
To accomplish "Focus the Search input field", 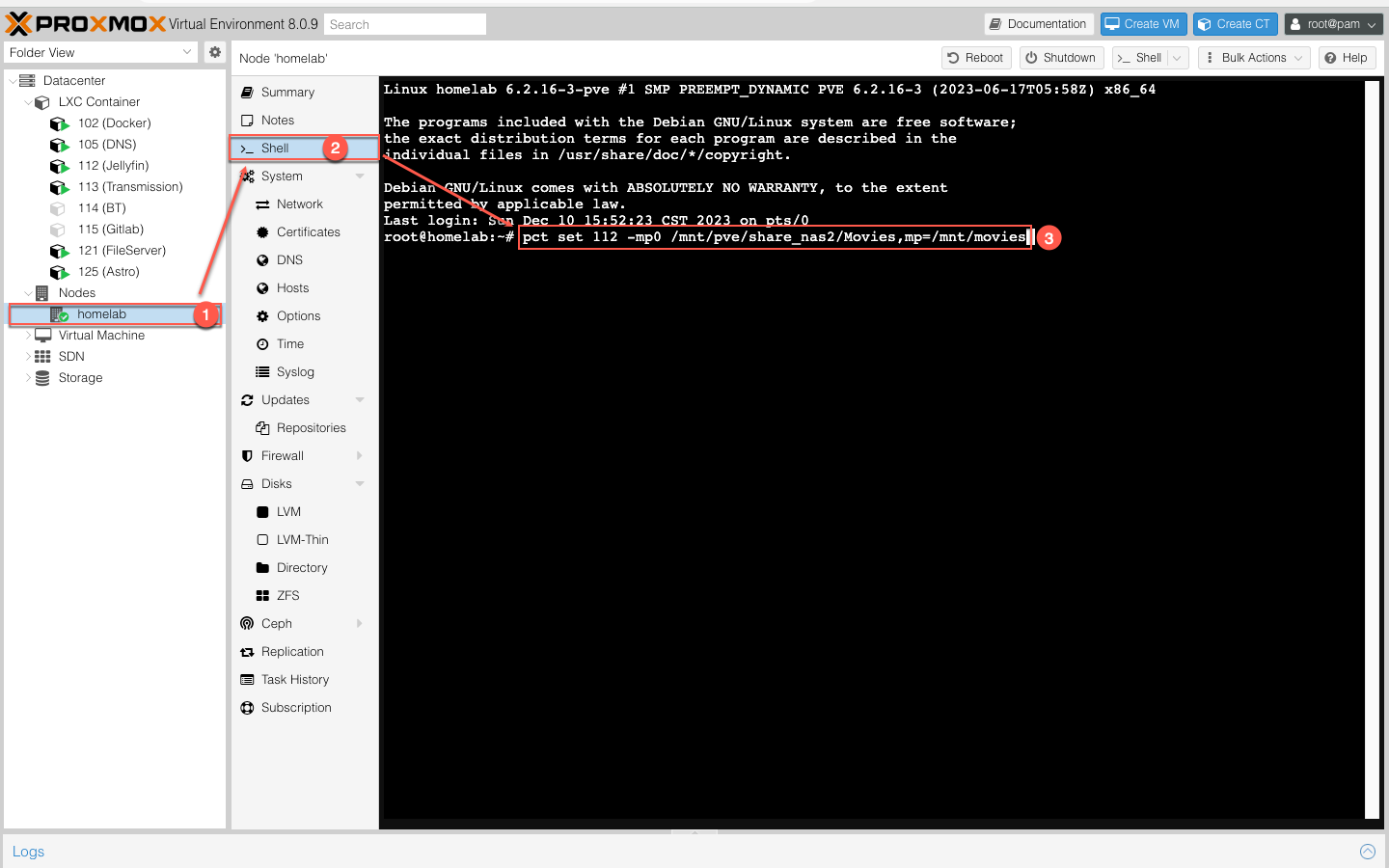I will [405, 24].
